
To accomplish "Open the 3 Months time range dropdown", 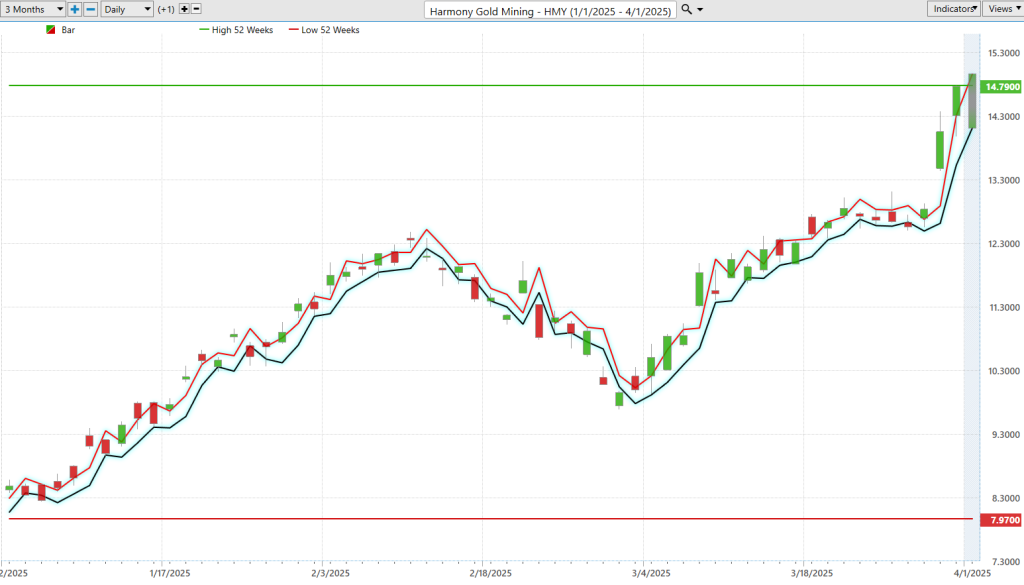I will pyautogui.click(x=33, y=9).
